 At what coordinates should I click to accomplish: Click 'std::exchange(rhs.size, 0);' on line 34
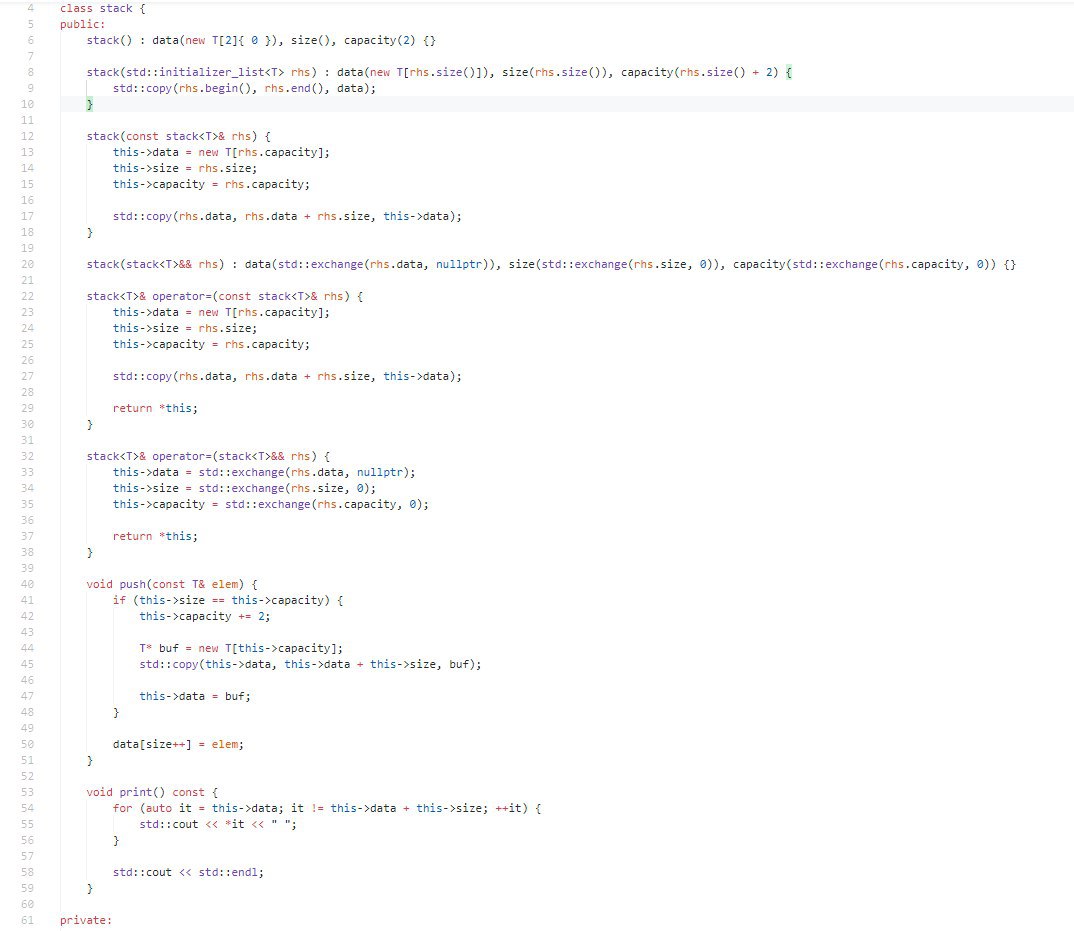click(x=287, y=488)
